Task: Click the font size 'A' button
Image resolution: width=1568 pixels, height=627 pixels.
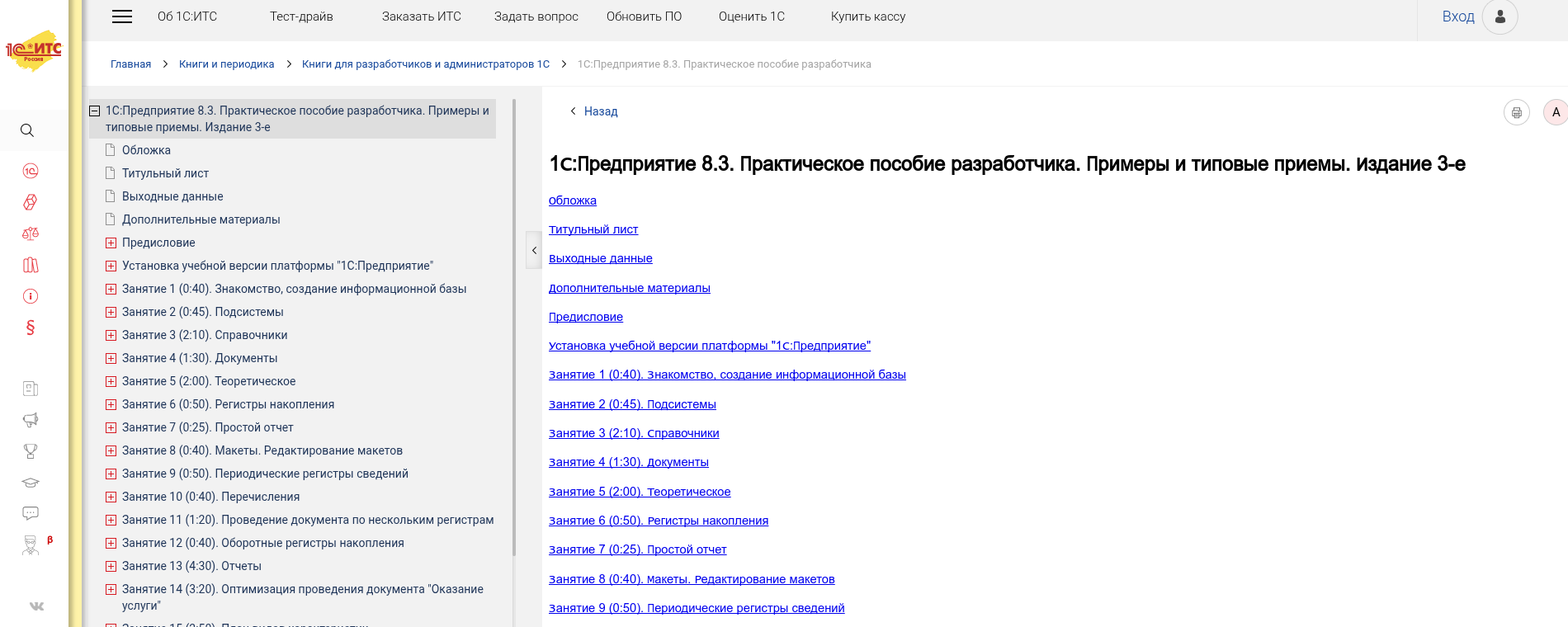Action: click(x=1556, y=112)
